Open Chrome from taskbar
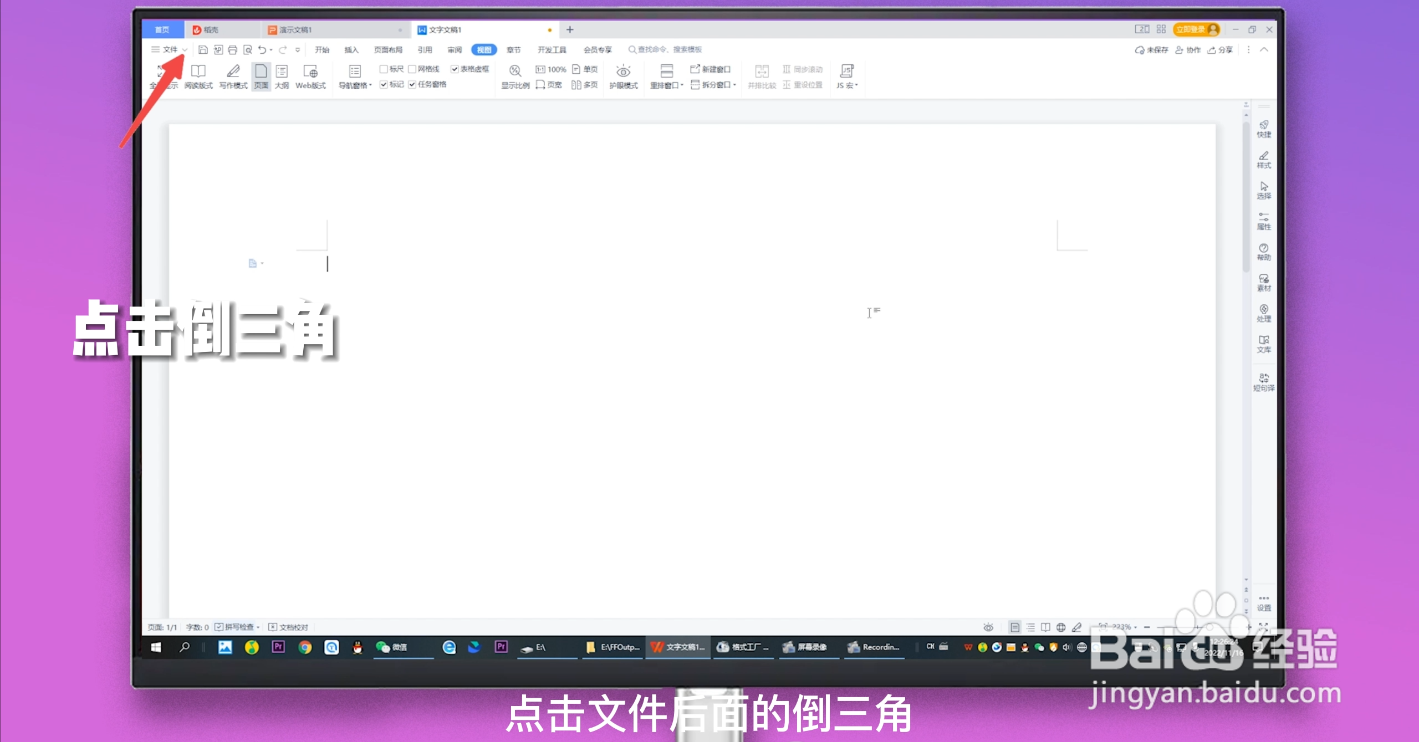Screen dimensions: 1419x742 point(305,647)
